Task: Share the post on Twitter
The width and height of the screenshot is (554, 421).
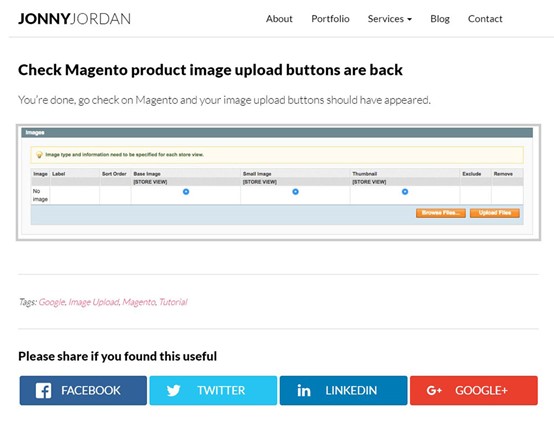Action: pos(213,390)
